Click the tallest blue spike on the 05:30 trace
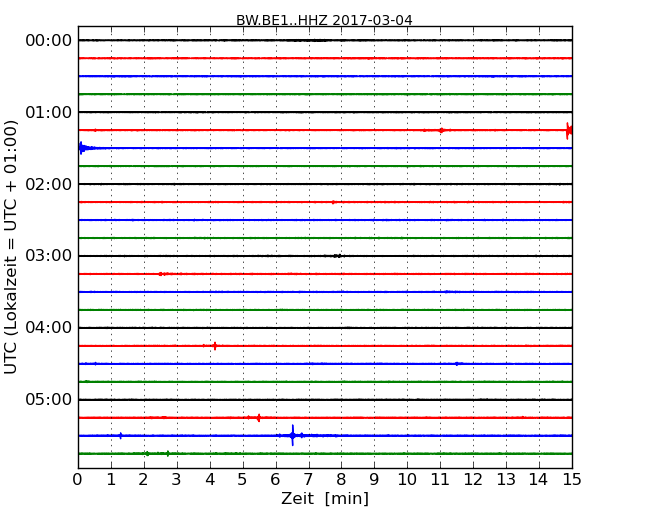650x520 pixels. pyautogui.click(x=293, y=435)
